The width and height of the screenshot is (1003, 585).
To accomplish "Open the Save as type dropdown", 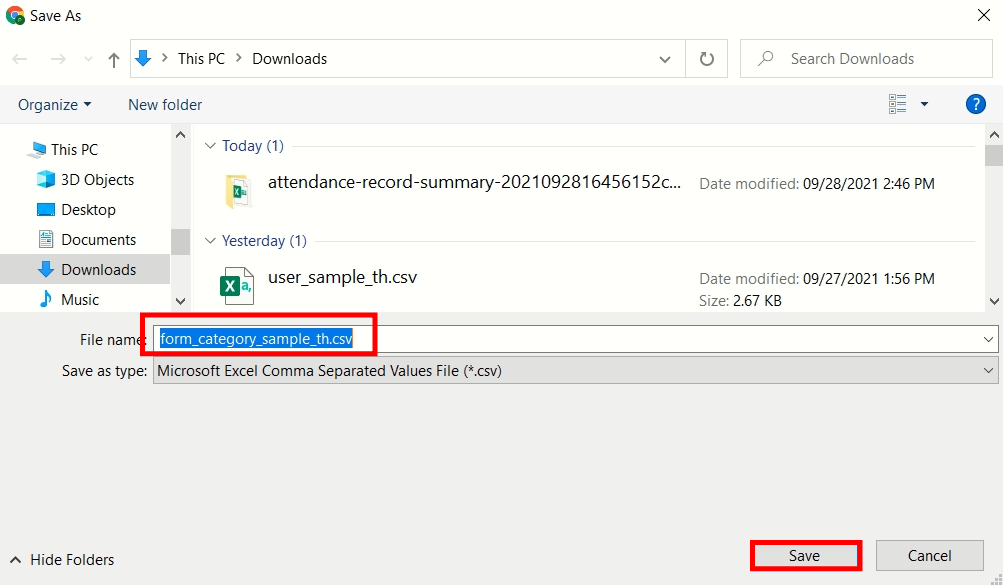I will tap(575, 371).
